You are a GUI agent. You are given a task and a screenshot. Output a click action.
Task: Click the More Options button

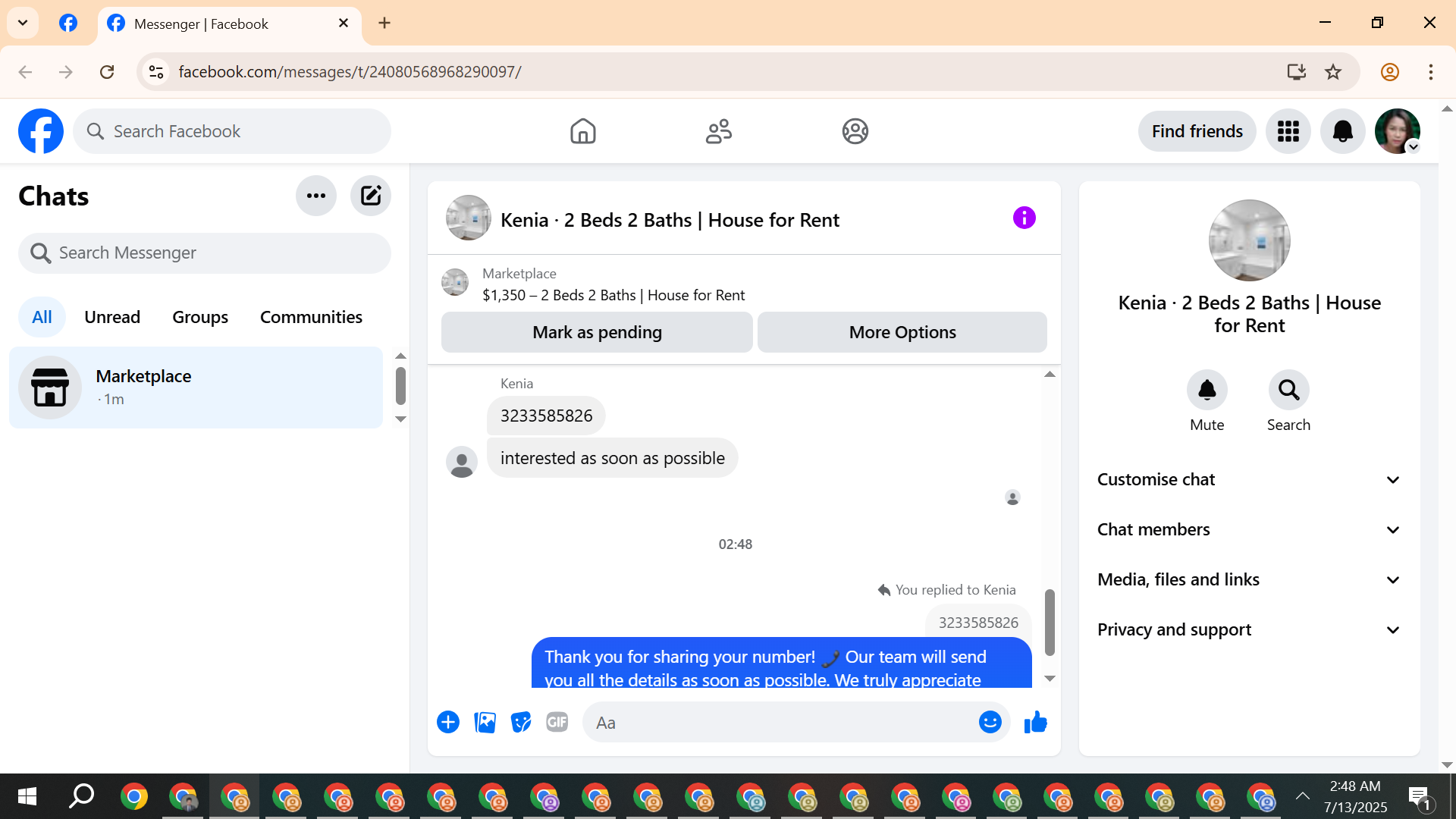(902, 332)
